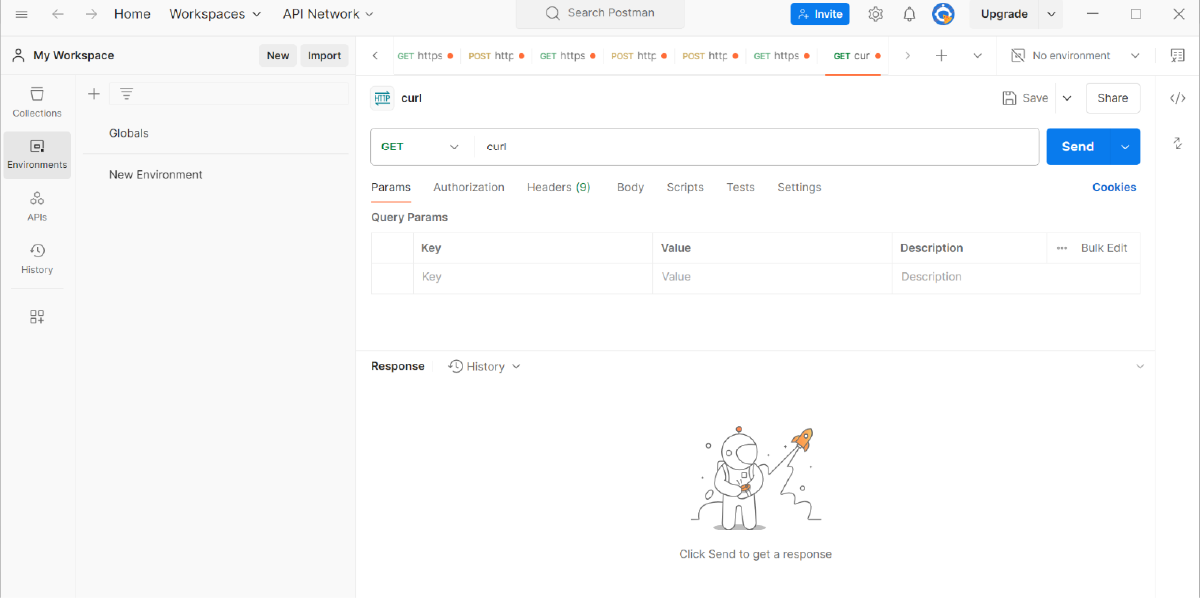Collapse the response pane chevron
Viewport: 1200px width, 598px height.
tap(1140, 367)
